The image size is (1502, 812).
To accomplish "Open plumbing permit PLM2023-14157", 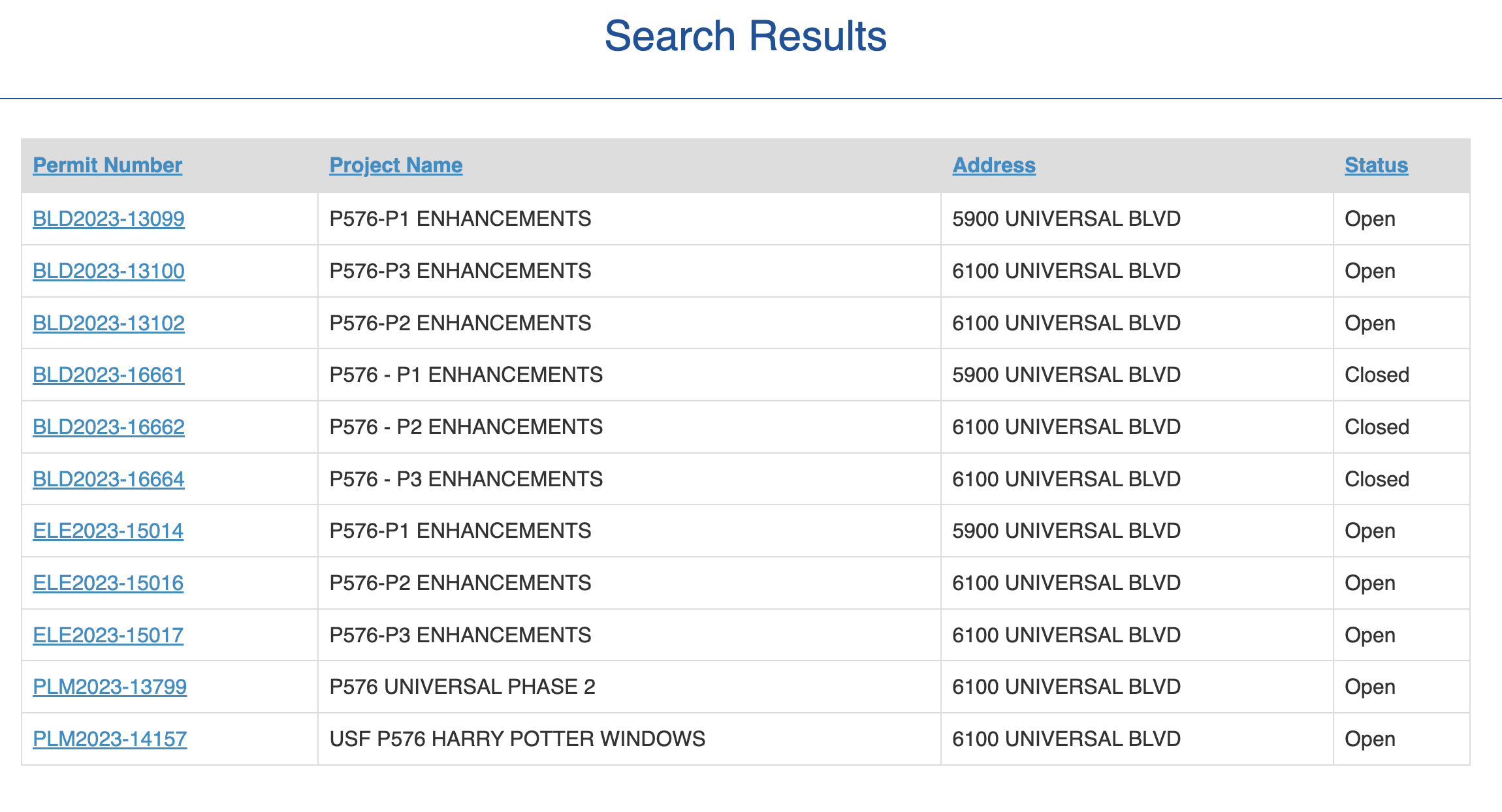I will pyautogui.click(x=110, y=739).
